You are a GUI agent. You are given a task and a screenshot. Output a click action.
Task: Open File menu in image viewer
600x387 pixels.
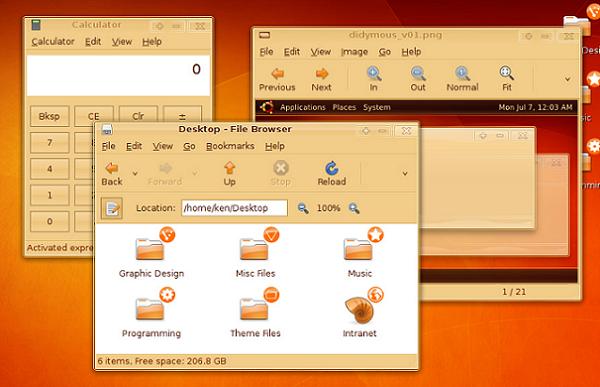click(266, 52)
